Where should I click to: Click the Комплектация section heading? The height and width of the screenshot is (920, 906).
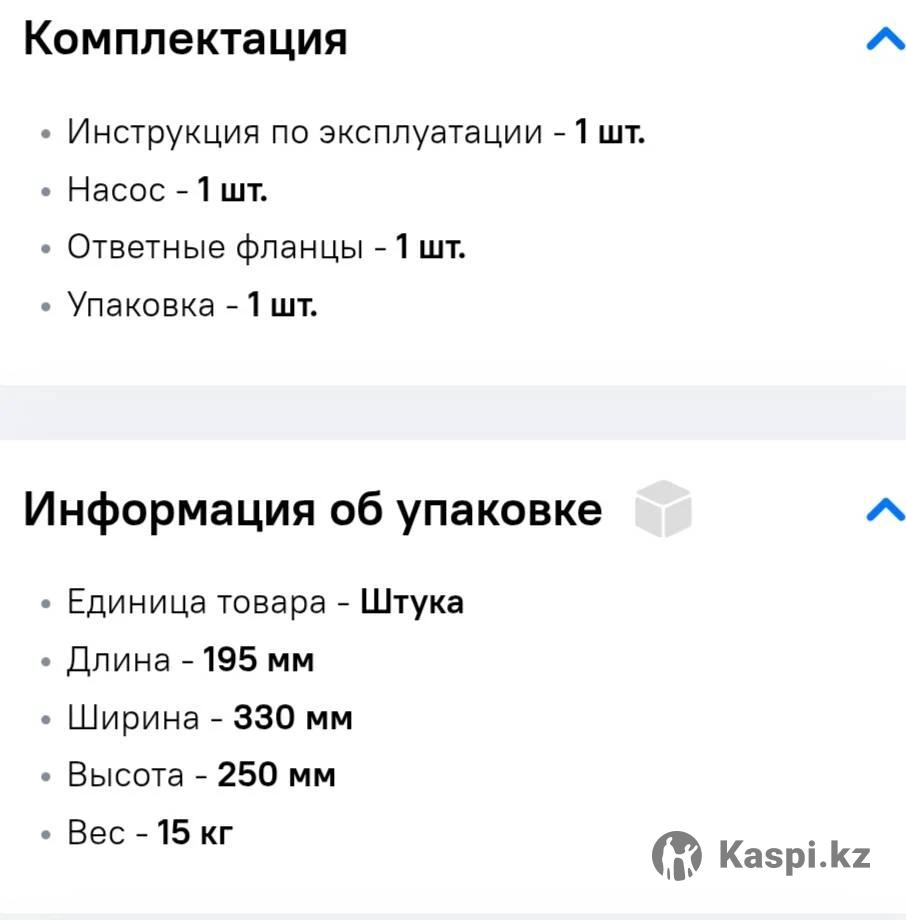(x=185, y=40)
